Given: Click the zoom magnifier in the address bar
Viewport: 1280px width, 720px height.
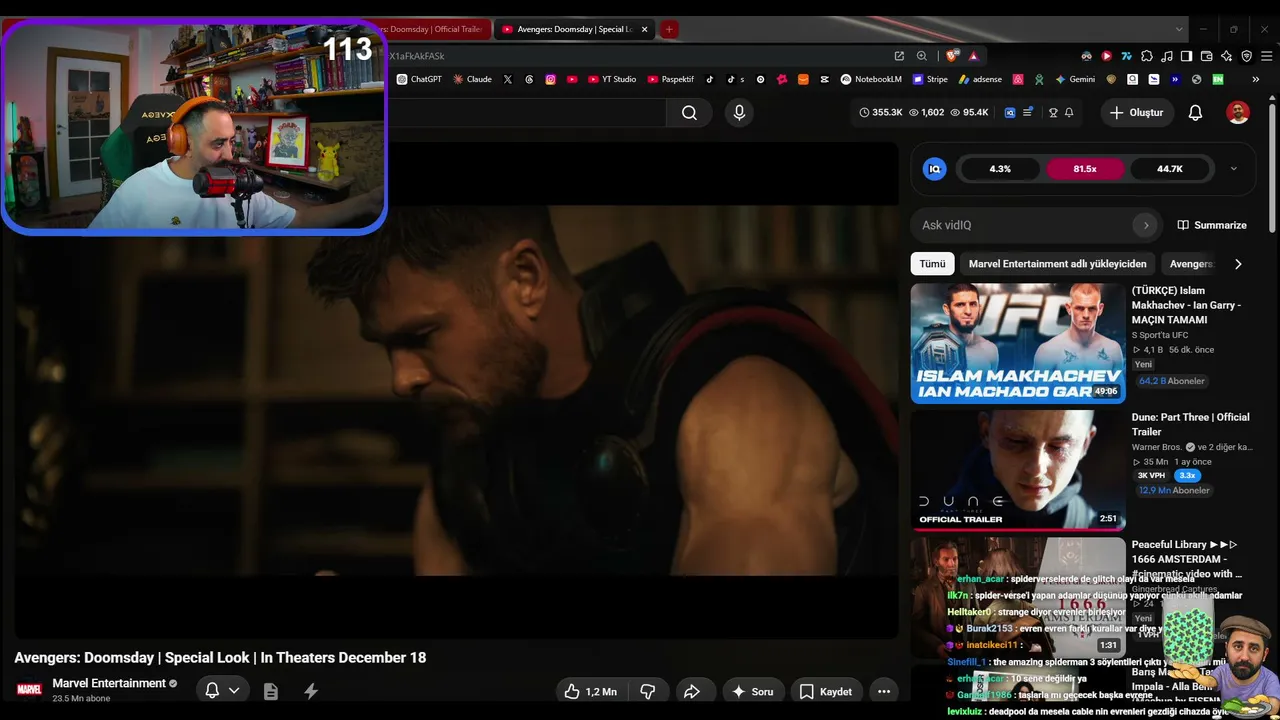Looking at the screenshot, I should coord(922,56).
